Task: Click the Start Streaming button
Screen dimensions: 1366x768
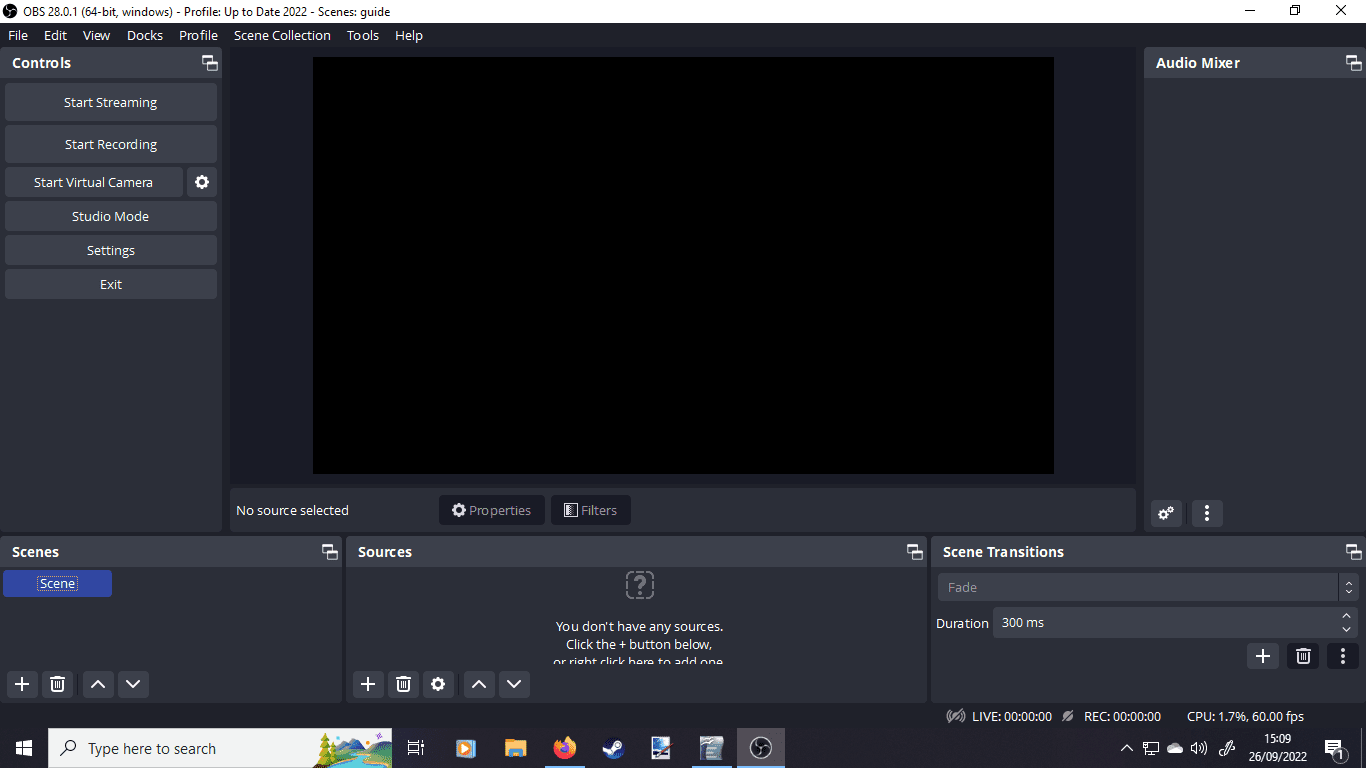Action: (110, 102)
